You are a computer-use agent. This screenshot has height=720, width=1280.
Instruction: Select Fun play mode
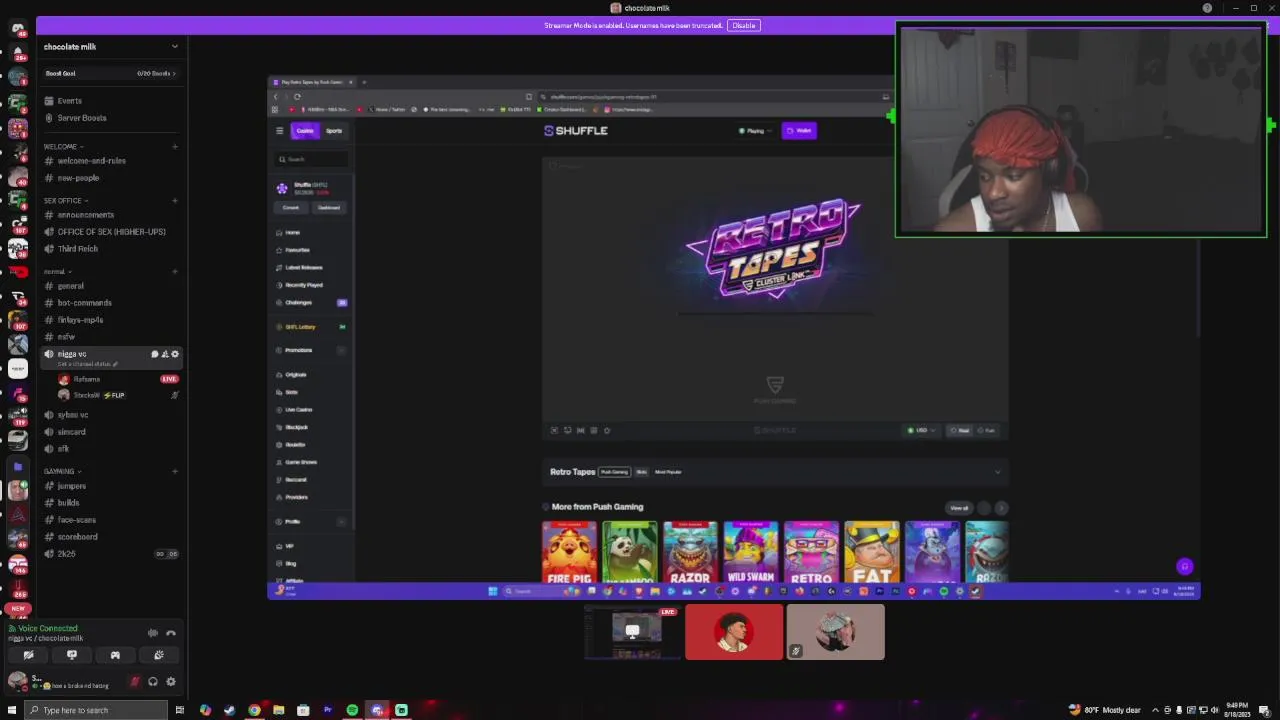tap(987, 431)
